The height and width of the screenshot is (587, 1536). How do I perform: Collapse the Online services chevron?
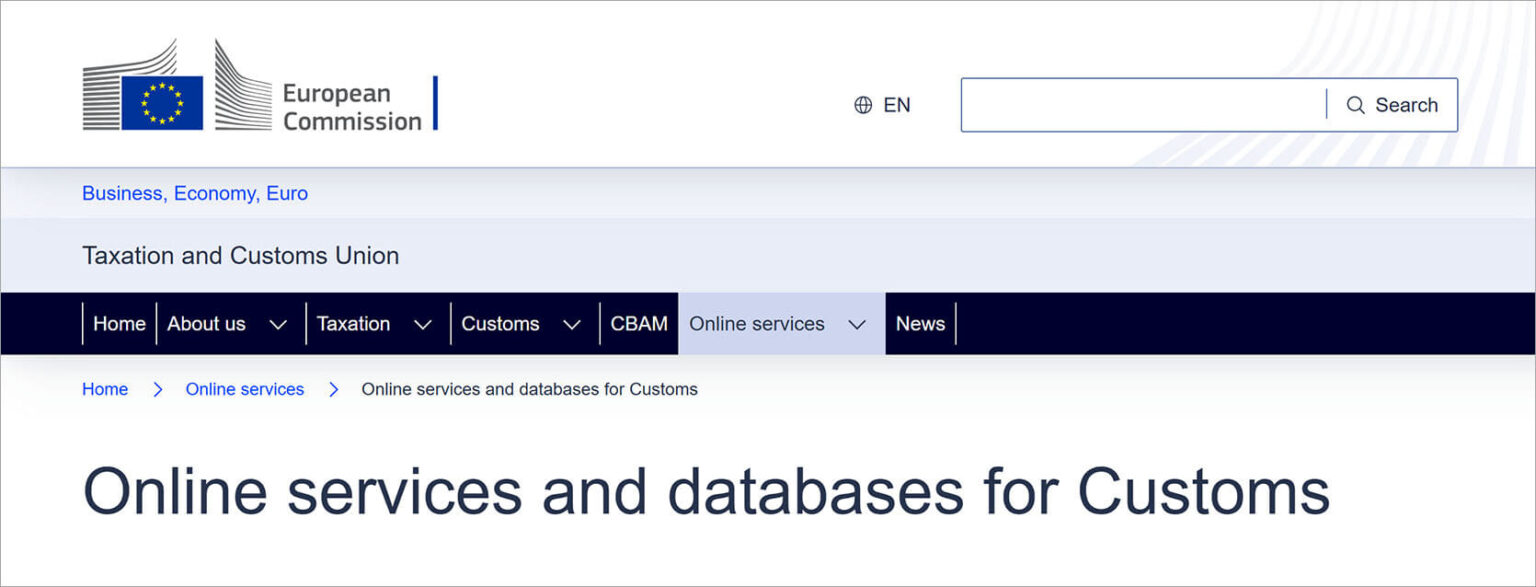(857, 324)
